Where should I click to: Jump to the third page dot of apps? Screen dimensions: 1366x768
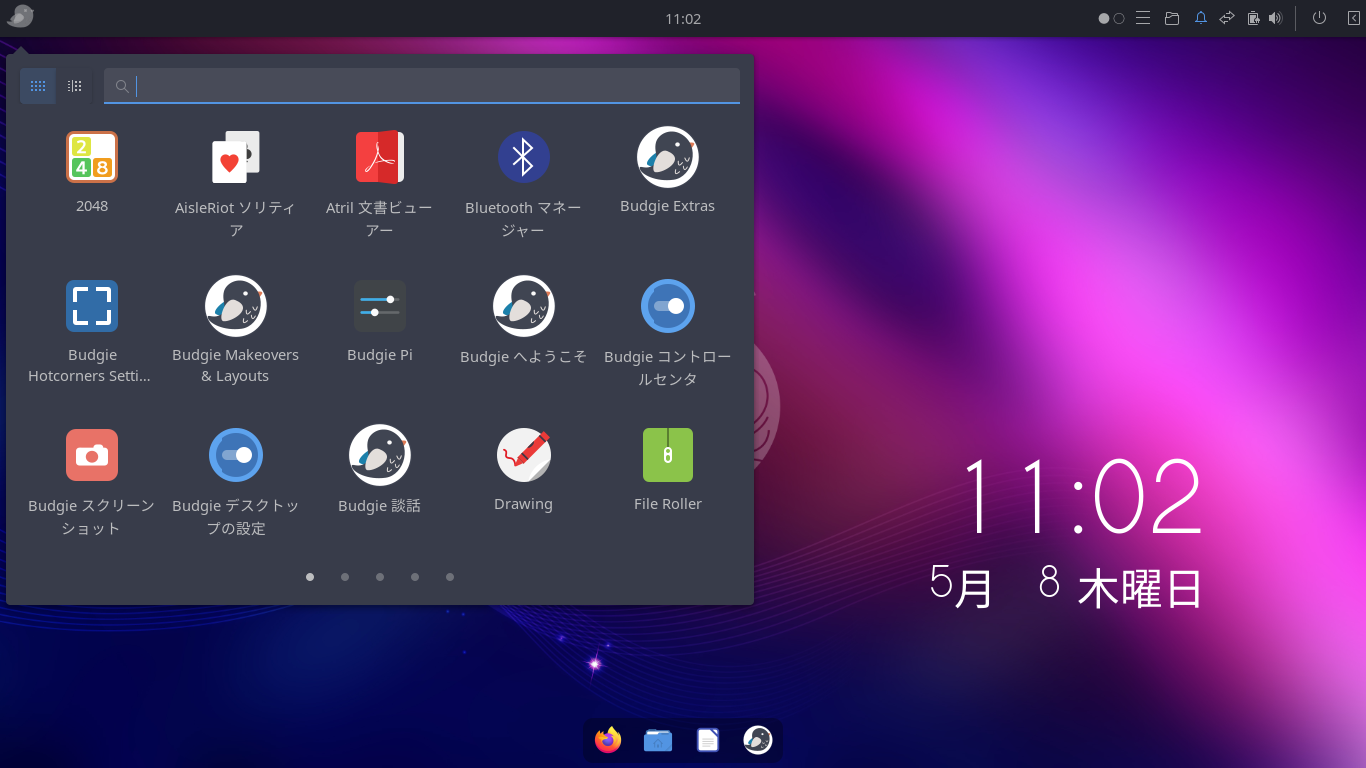click(x=380, y=577)
